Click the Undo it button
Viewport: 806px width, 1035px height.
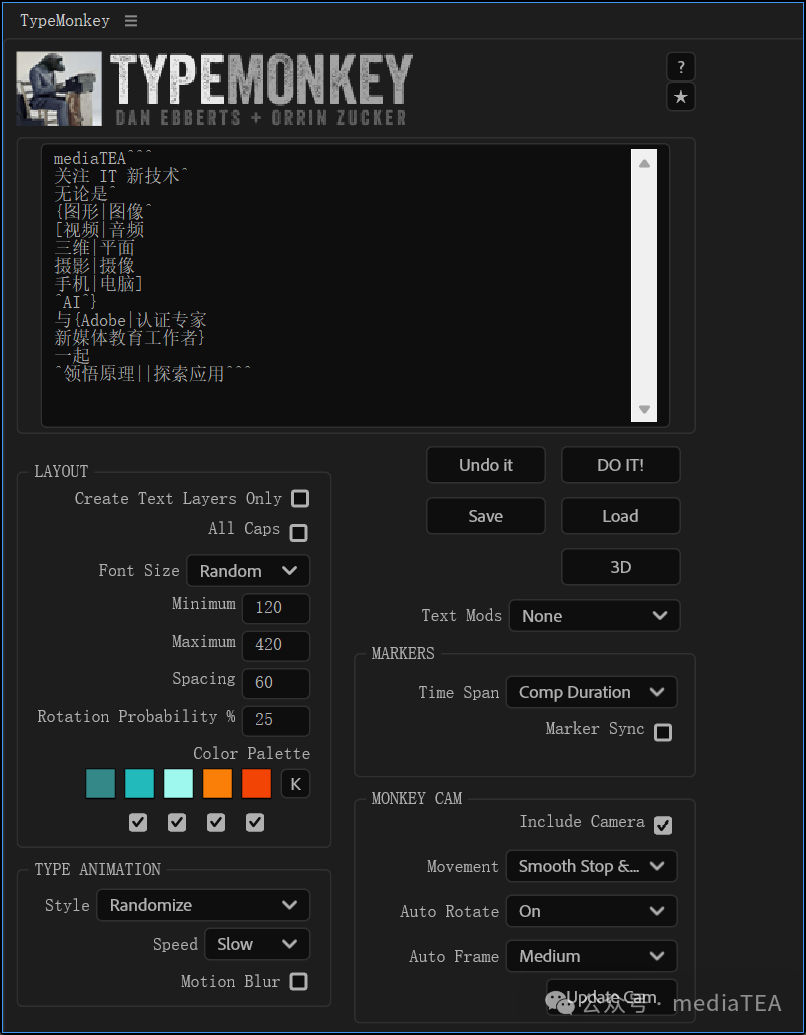(x=486, y=465)
